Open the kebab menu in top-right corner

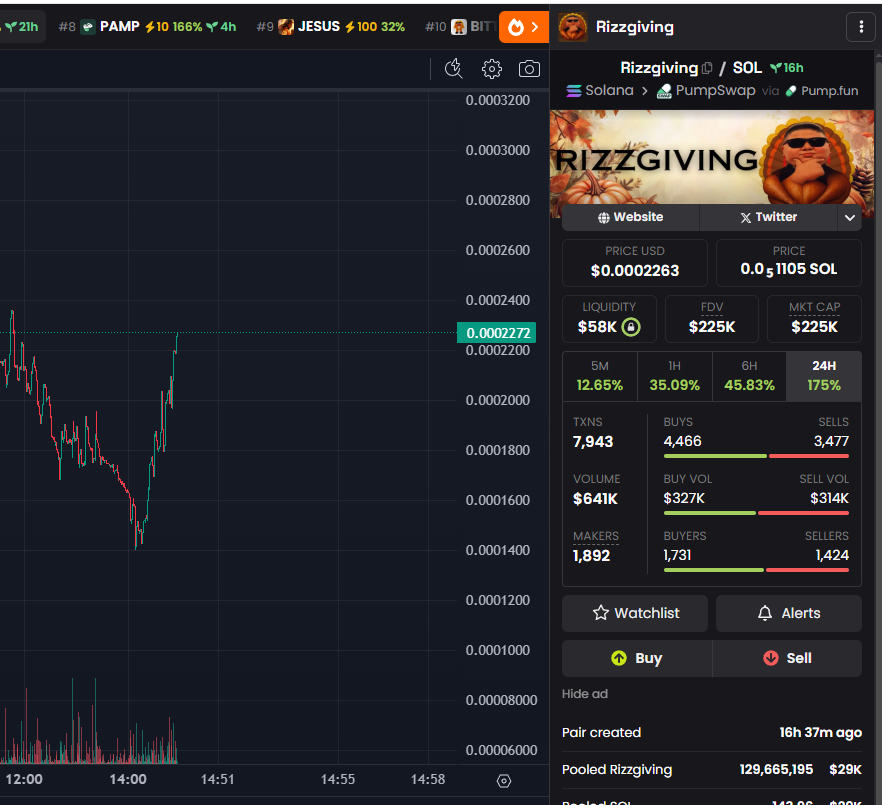pyautogui.click(x=861, y=27)
